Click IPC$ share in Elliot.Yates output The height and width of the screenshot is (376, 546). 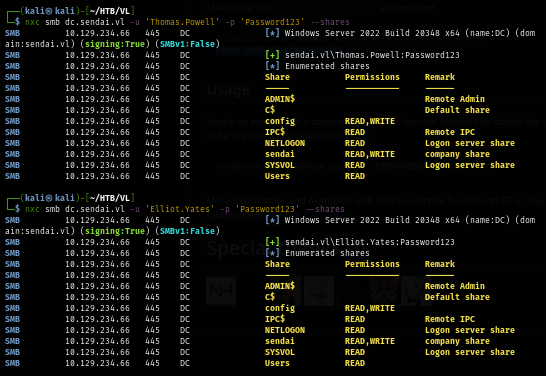pos(275,319)
